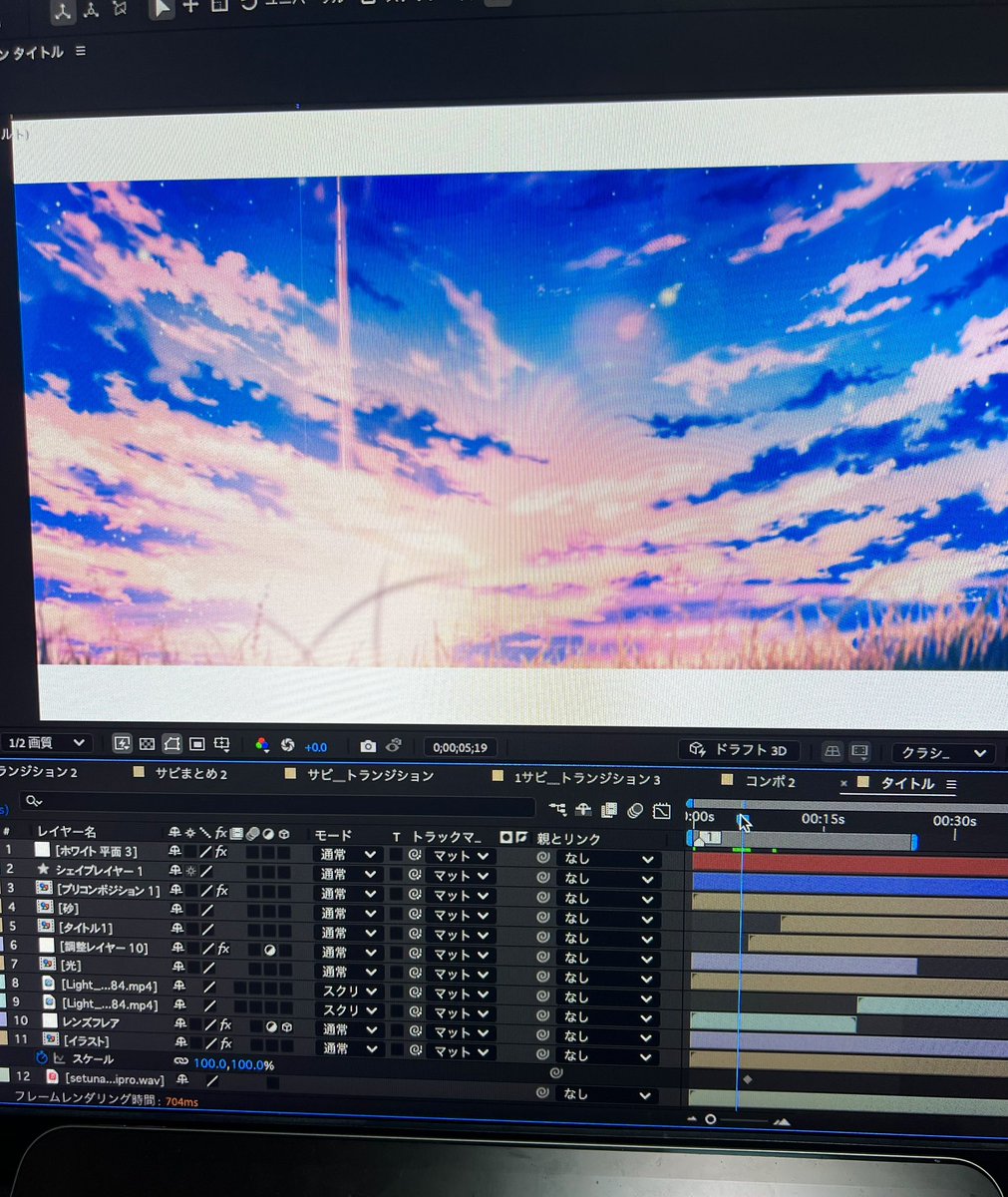The width and height of the screenshot is (1008, 1197).
Task: Toggle mask and shape path visibility
Action: 172,744
